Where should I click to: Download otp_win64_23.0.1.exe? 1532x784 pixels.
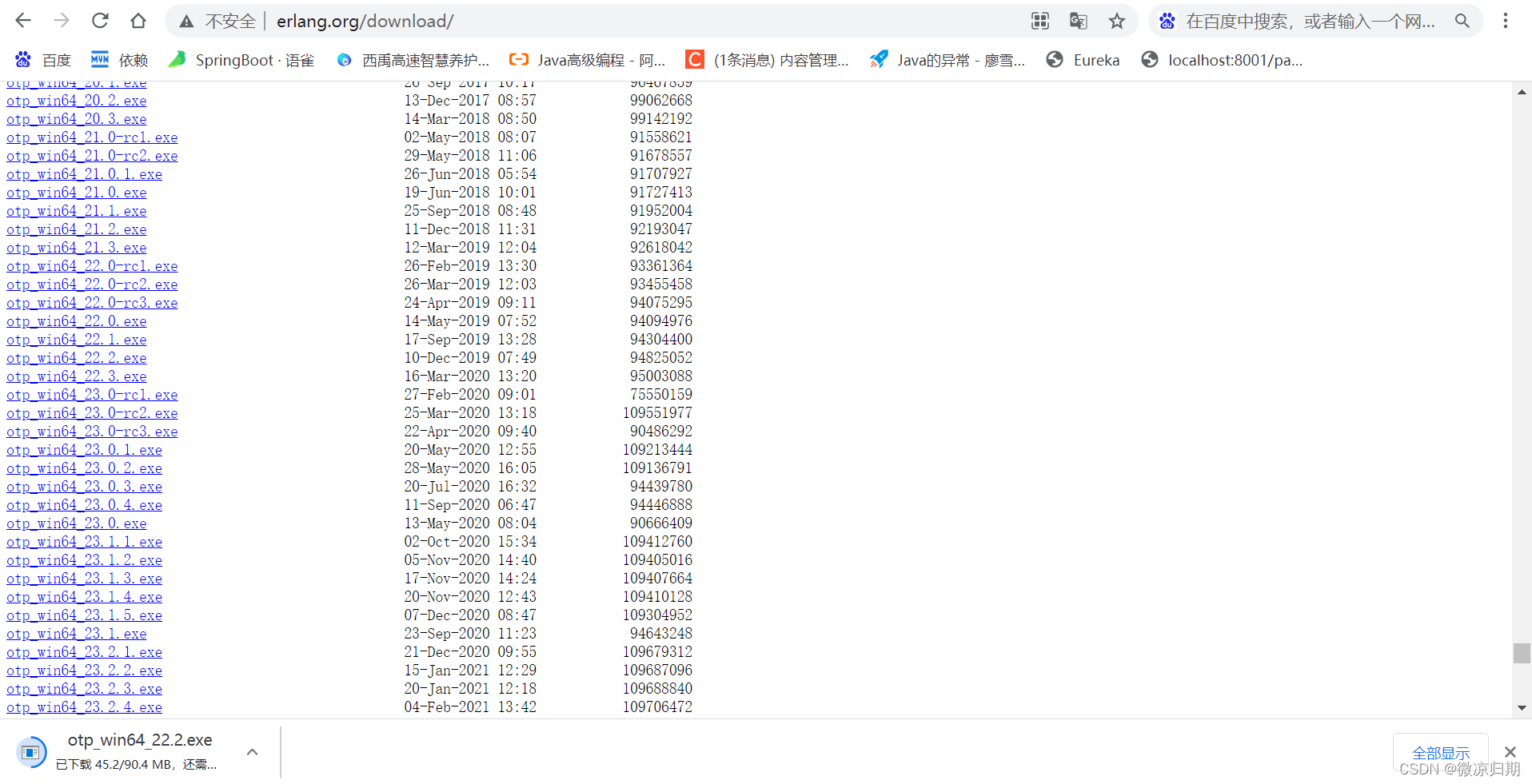[x=84, y=450]
